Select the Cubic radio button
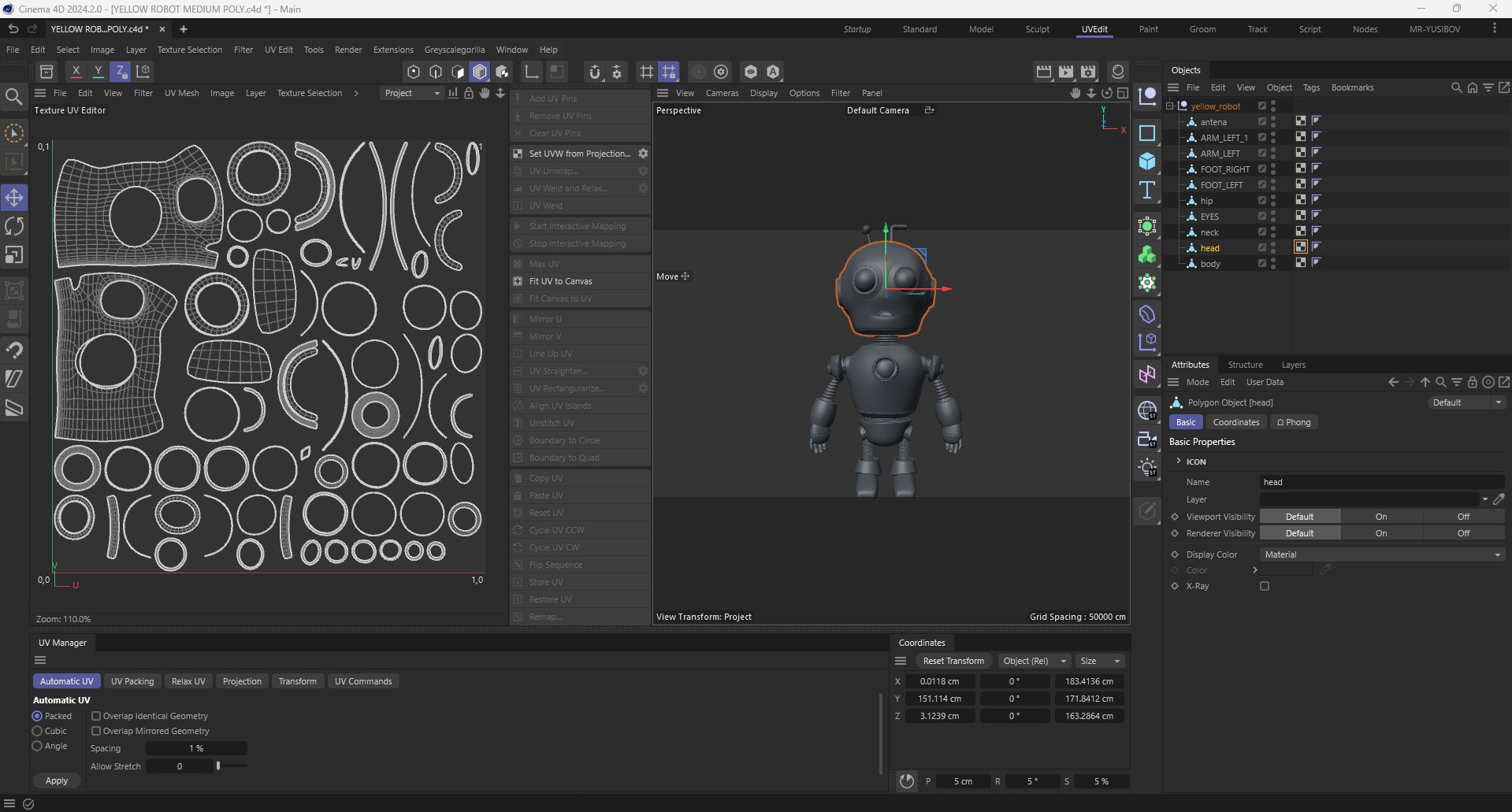Viewport: 1512px width, 812px height. pos(37,731)
